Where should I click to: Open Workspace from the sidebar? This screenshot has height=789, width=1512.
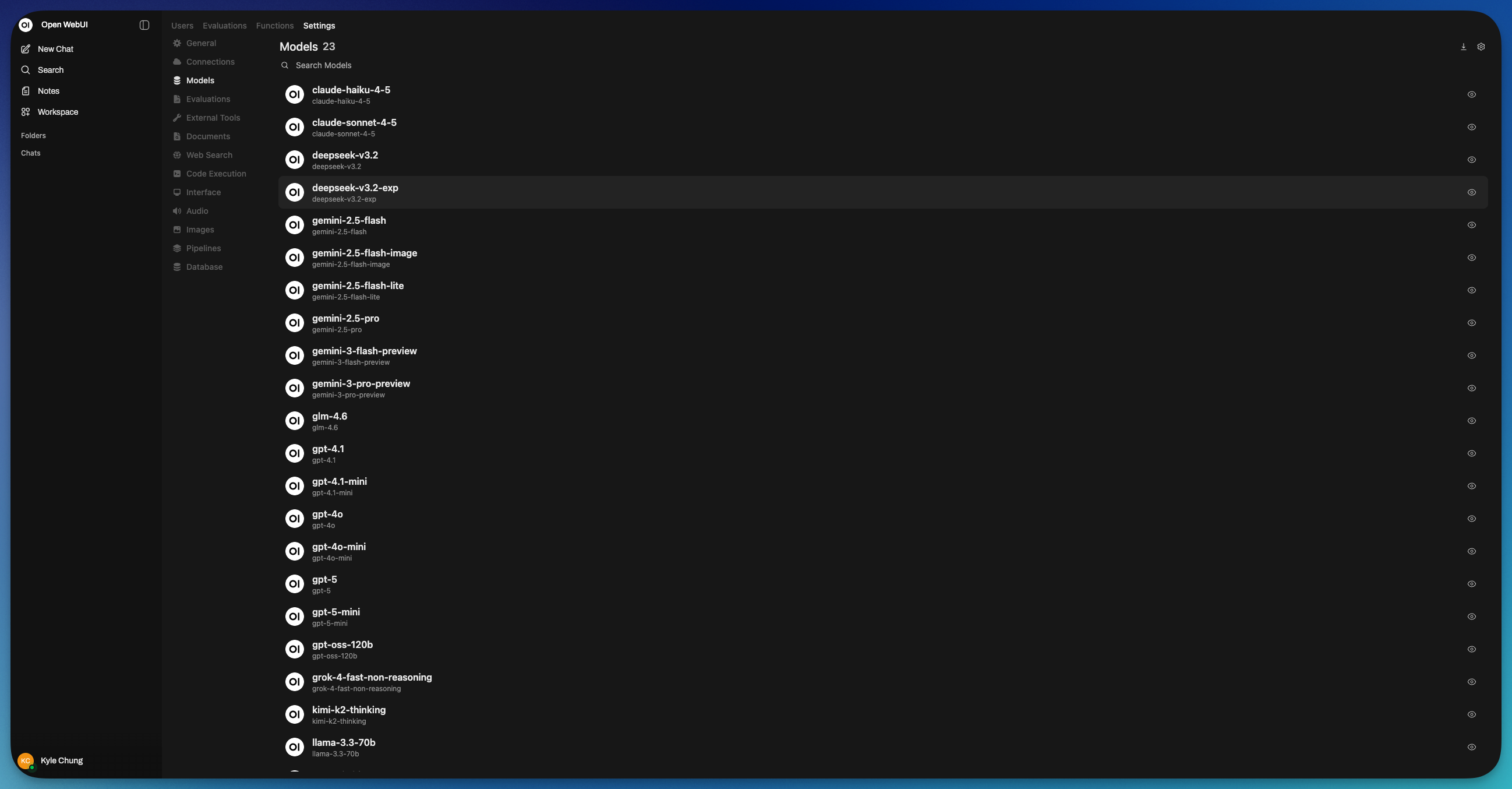(x=58, y=112)
